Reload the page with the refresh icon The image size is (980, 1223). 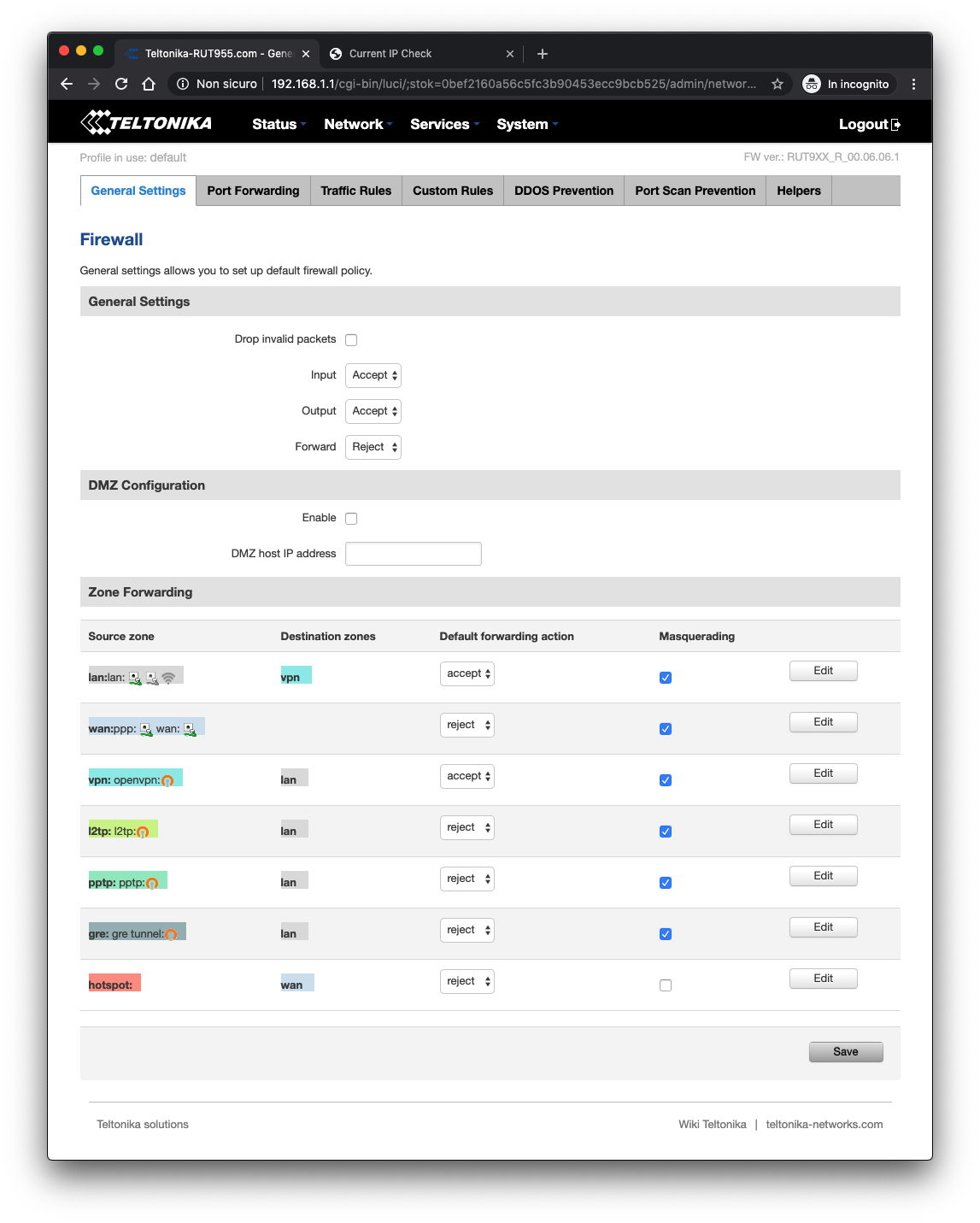point(121,84)
